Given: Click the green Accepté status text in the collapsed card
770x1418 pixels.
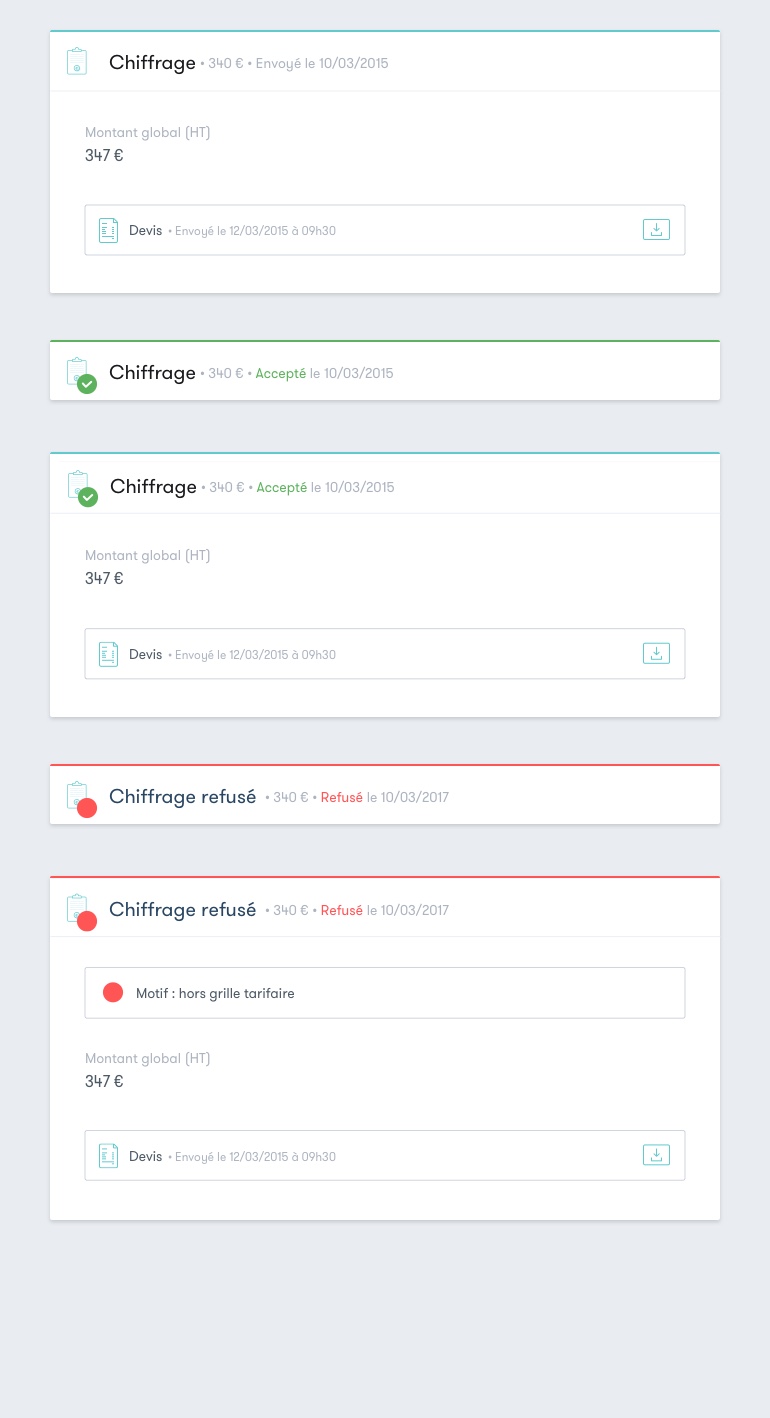Looking at the screenshot, I should click(x=281, y=373).
